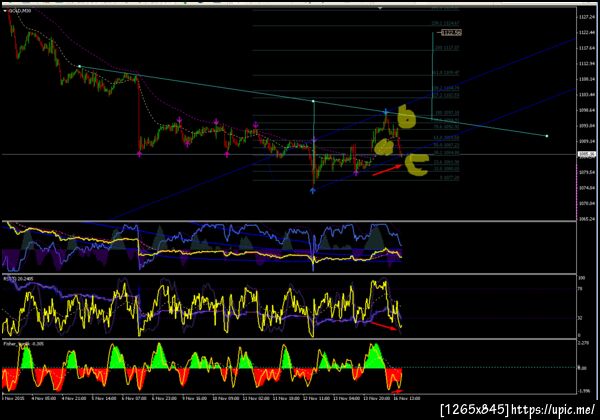Click the blue up arrow at the chart low
Viewport: 600px width, 420px height.
pyautogui.click(x=313, y=190)
